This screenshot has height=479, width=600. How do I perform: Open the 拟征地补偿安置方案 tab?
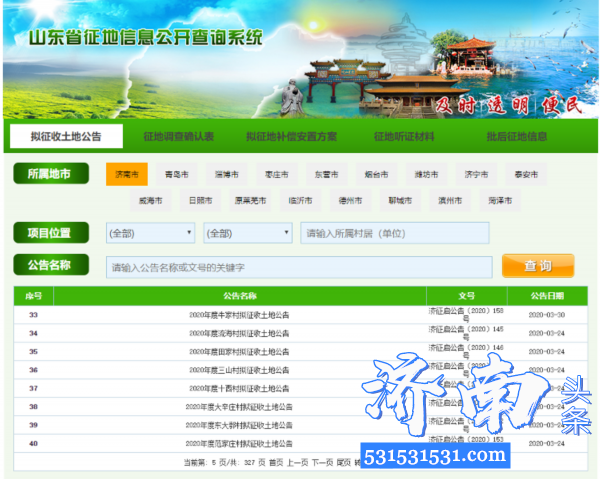tap(291, 136)
